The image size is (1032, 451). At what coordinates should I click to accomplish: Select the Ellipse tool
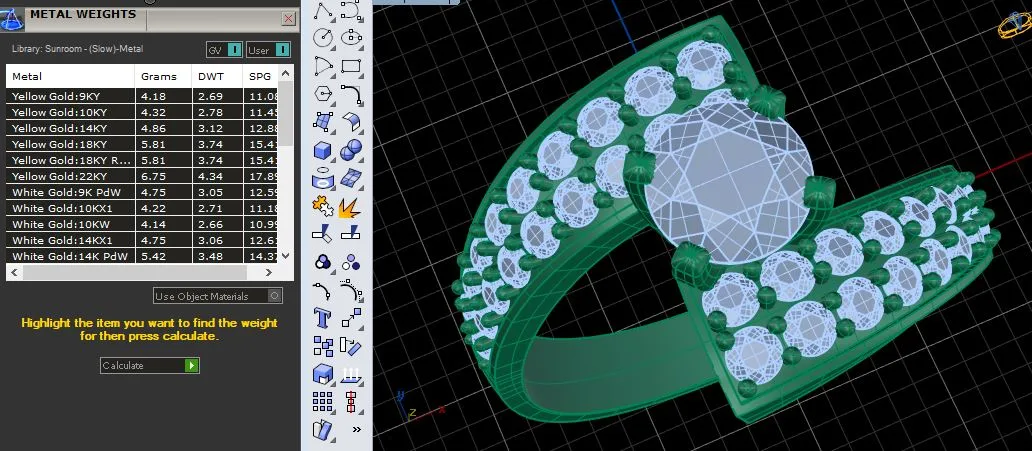pyautogui.click(x=351, y=38)
